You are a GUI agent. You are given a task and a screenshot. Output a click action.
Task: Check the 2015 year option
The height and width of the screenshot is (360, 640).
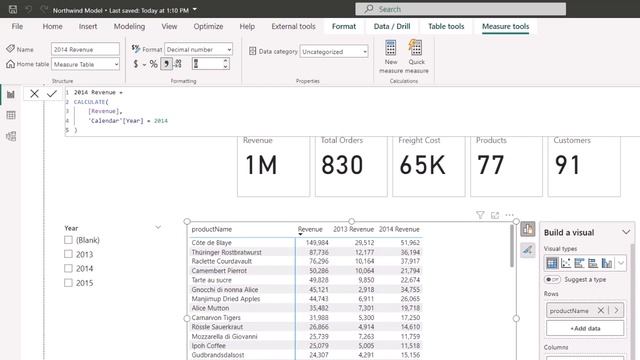68,283
